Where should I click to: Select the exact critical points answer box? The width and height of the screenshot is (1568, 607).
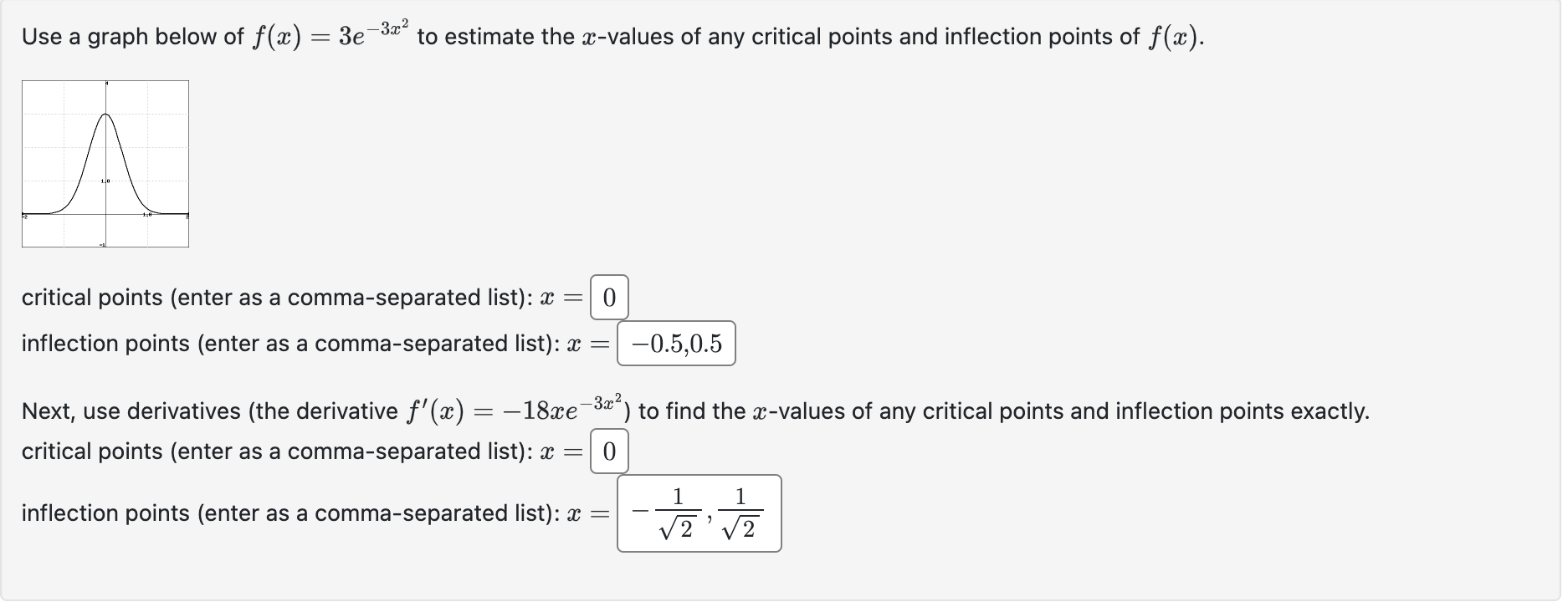[x=611, y=451]
